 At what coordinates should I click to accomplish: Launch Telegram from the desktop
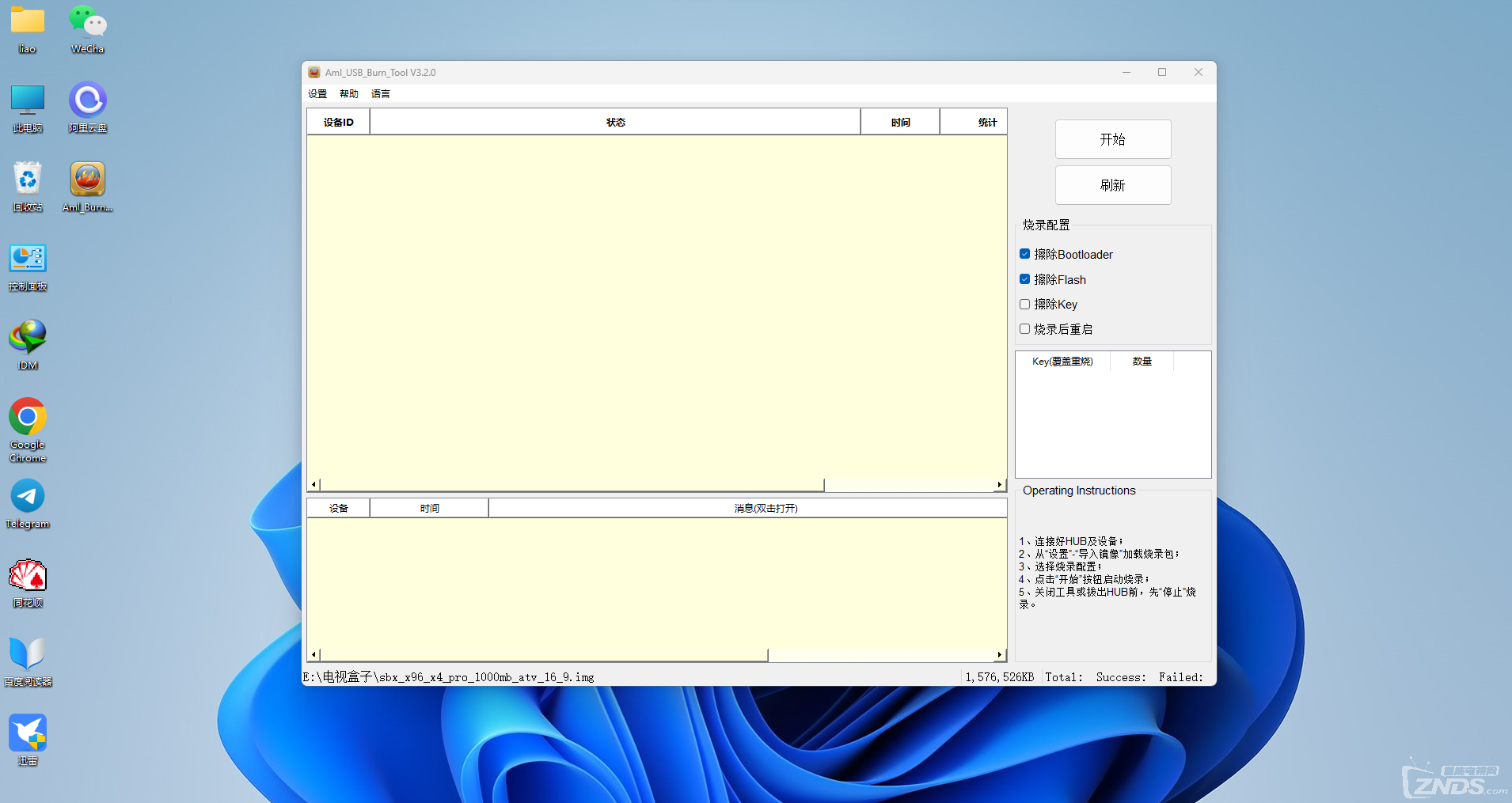(28, 498)
